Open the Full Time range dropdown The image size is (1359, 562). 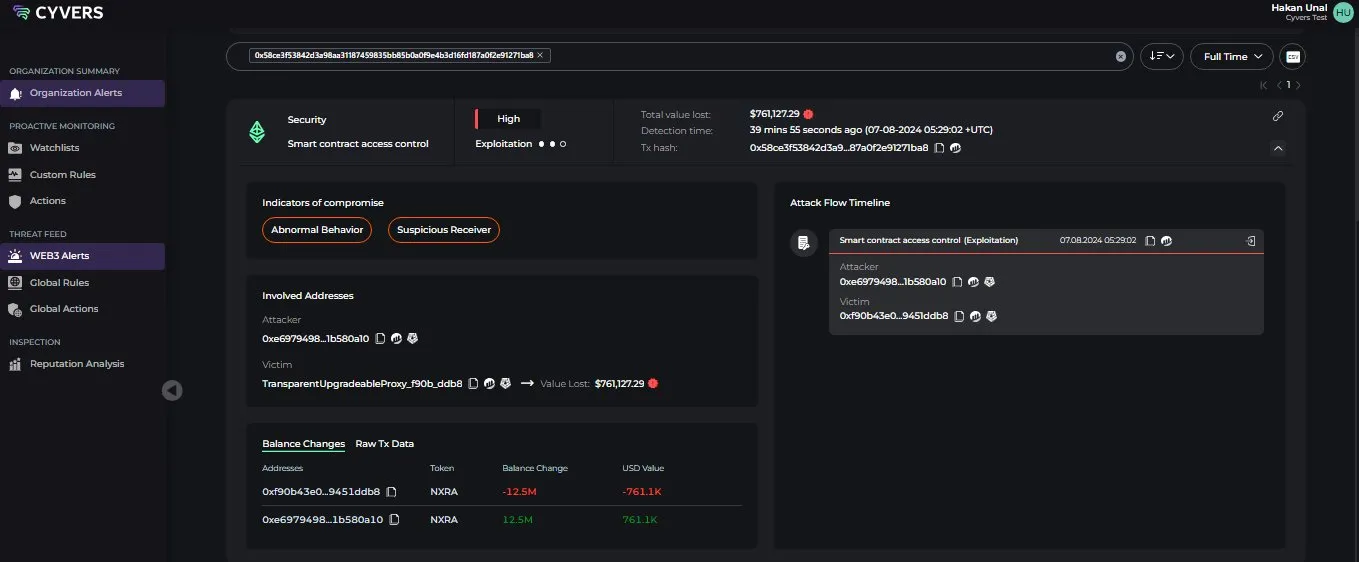(1231, 57)
